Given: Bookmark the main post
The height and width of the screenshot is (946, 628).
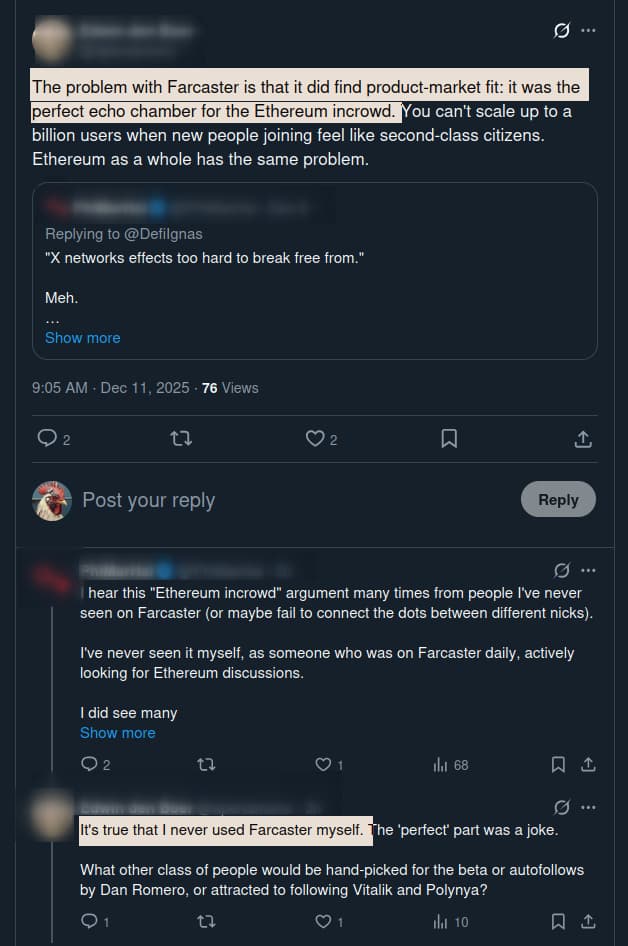Looking at the screenshot, I should [x=449, y=438].
